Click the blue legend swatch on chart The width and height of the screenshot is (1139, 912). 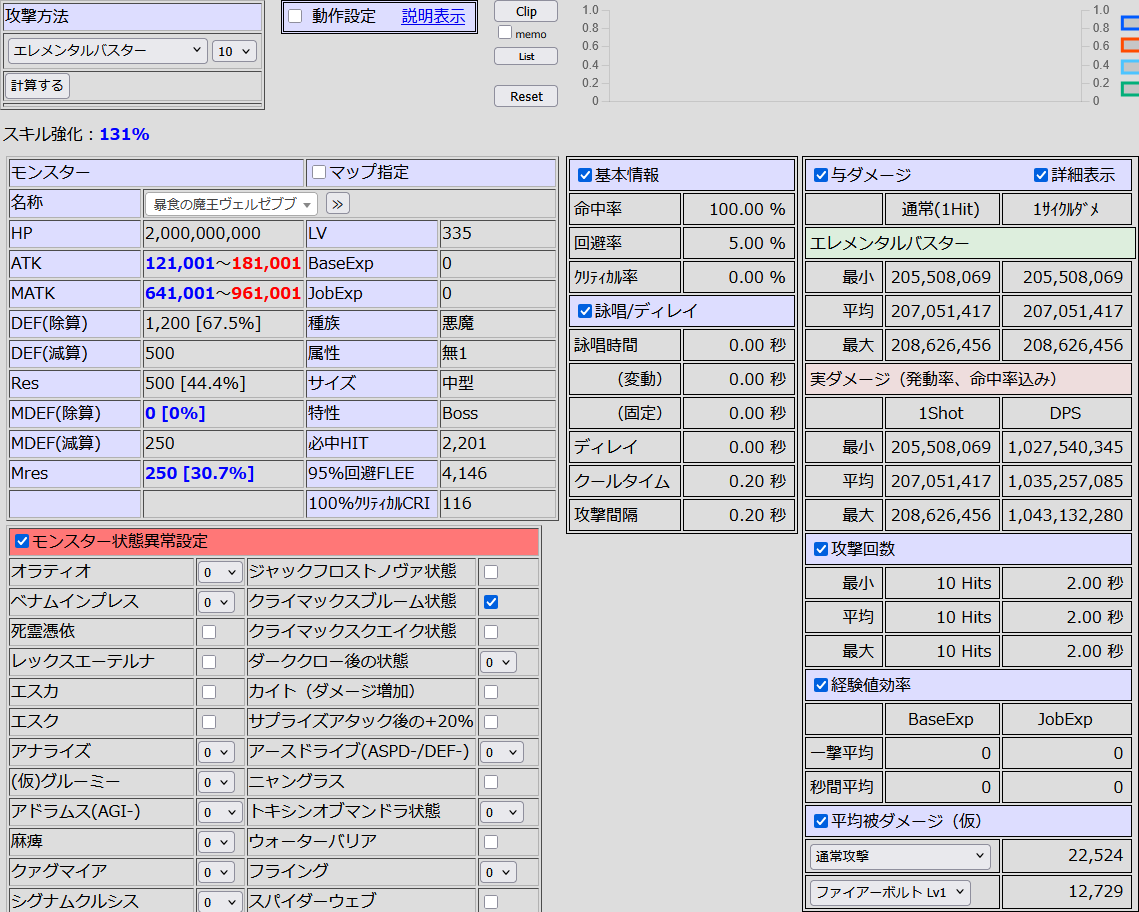[x=1129, y=24]
